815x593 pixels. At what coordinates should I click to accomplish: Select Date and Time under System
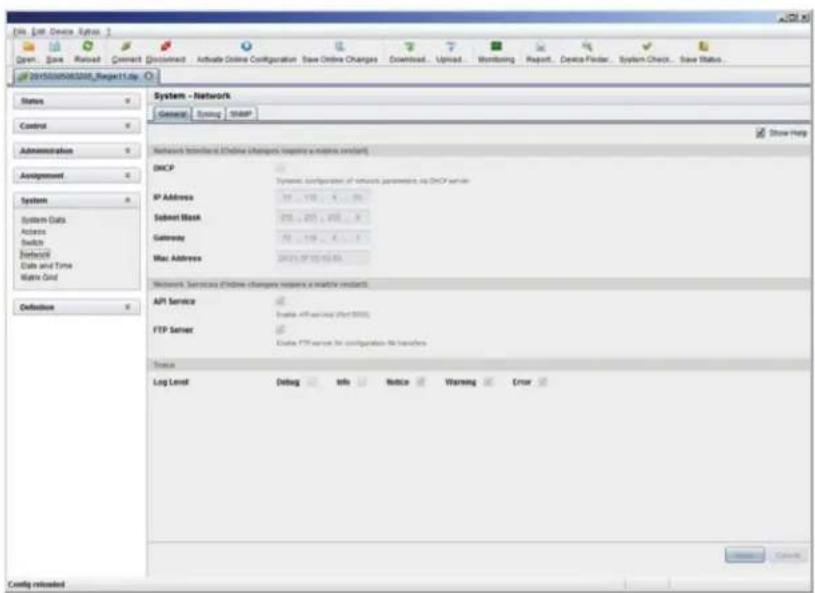pos(46,266)
